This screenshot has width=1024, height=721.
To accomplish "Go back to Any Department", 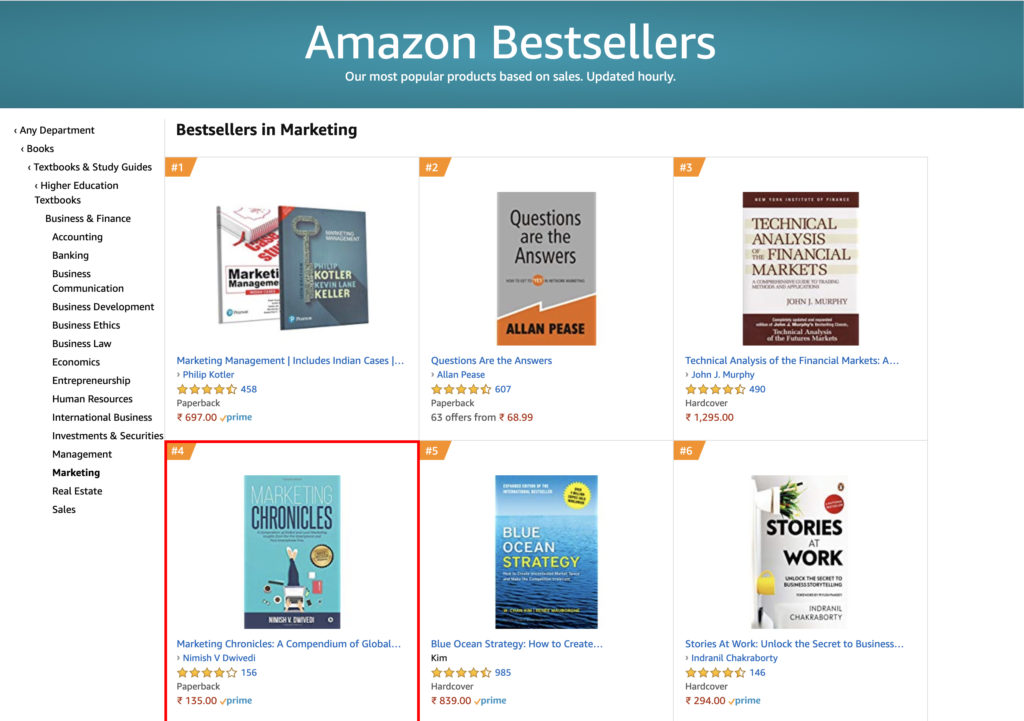I will (56, 130).
